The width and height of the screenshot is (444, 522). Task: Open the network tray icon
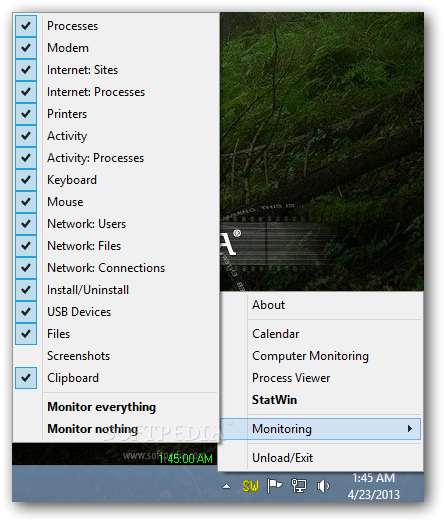(x=299, y=486)
